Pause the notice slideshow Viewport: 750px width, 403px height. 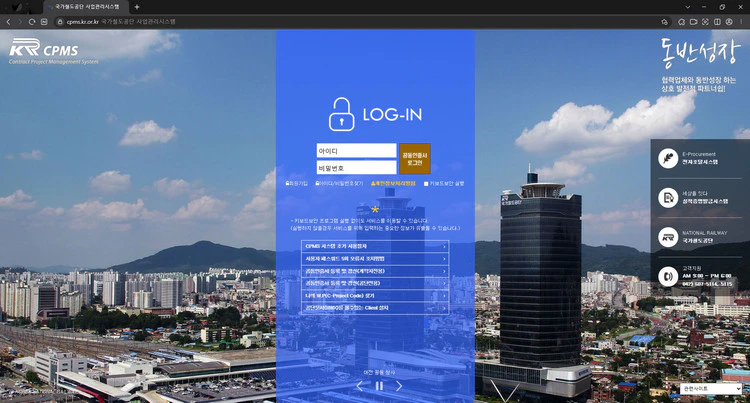click(379, 386)
